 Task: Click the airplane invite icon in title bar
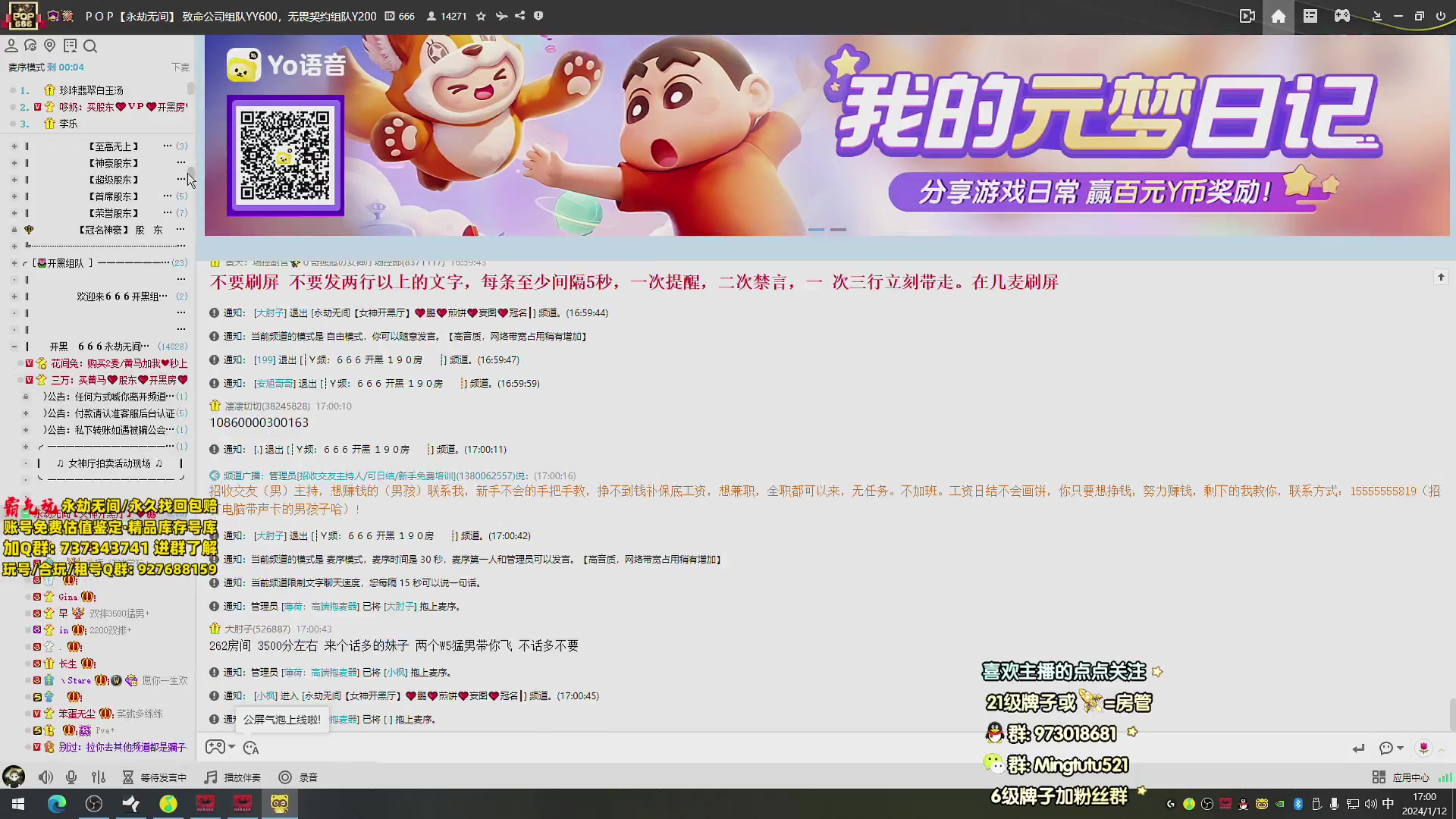click(x=501, y=16)
